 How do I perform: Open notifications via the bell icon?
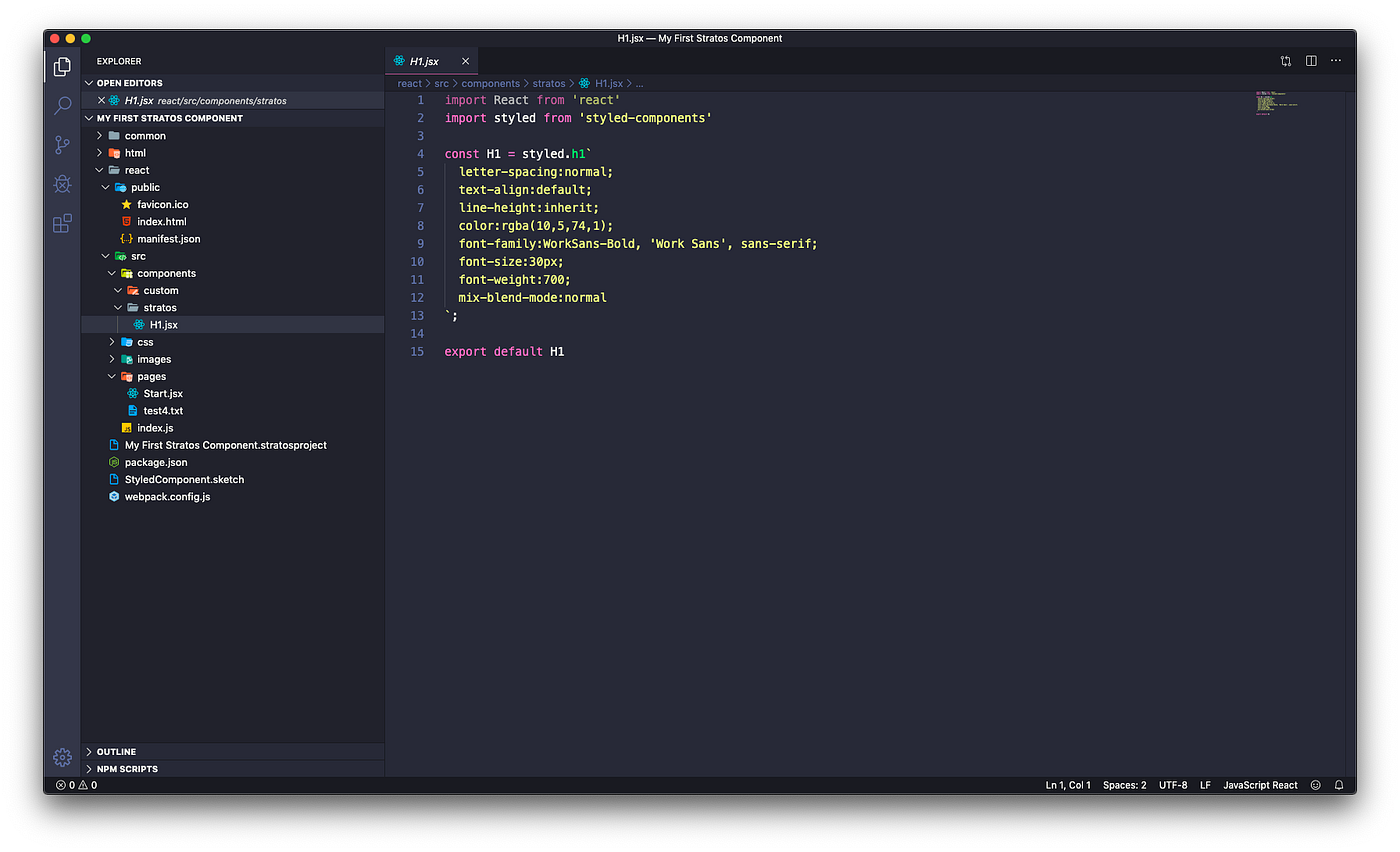pyautogui.click(x=1340, y=785)
